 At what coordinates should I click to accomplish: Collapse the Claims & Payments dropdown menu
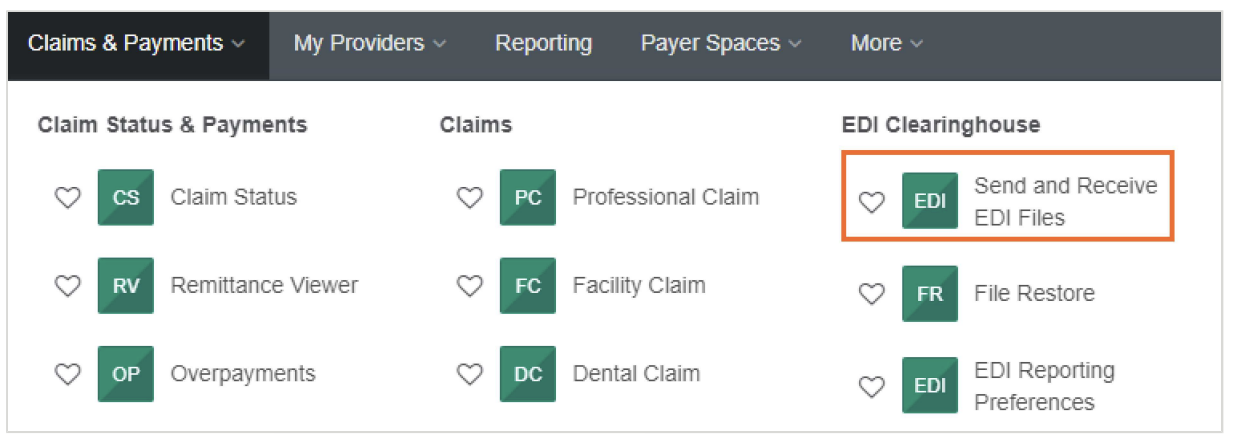pos(136,44)
